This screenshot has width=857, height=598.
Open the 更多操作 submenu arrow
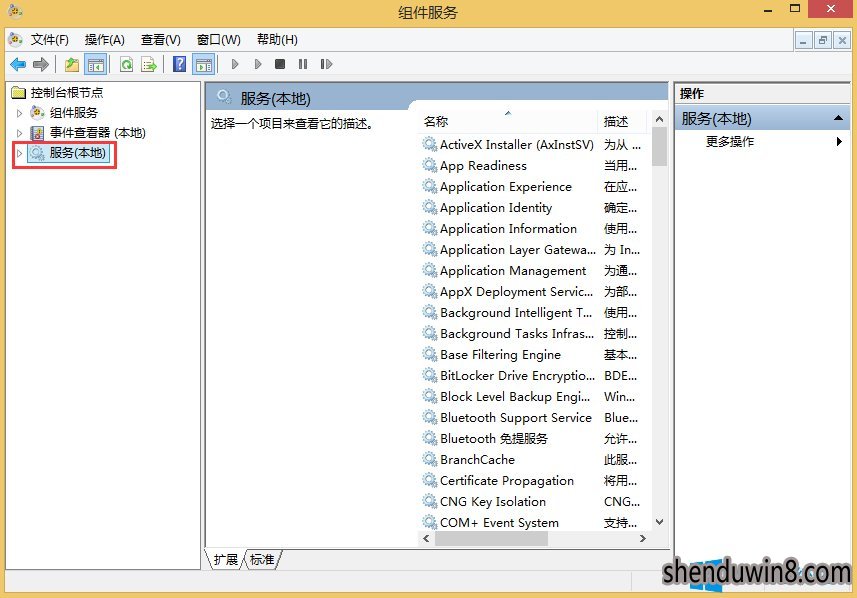[839, 142]
